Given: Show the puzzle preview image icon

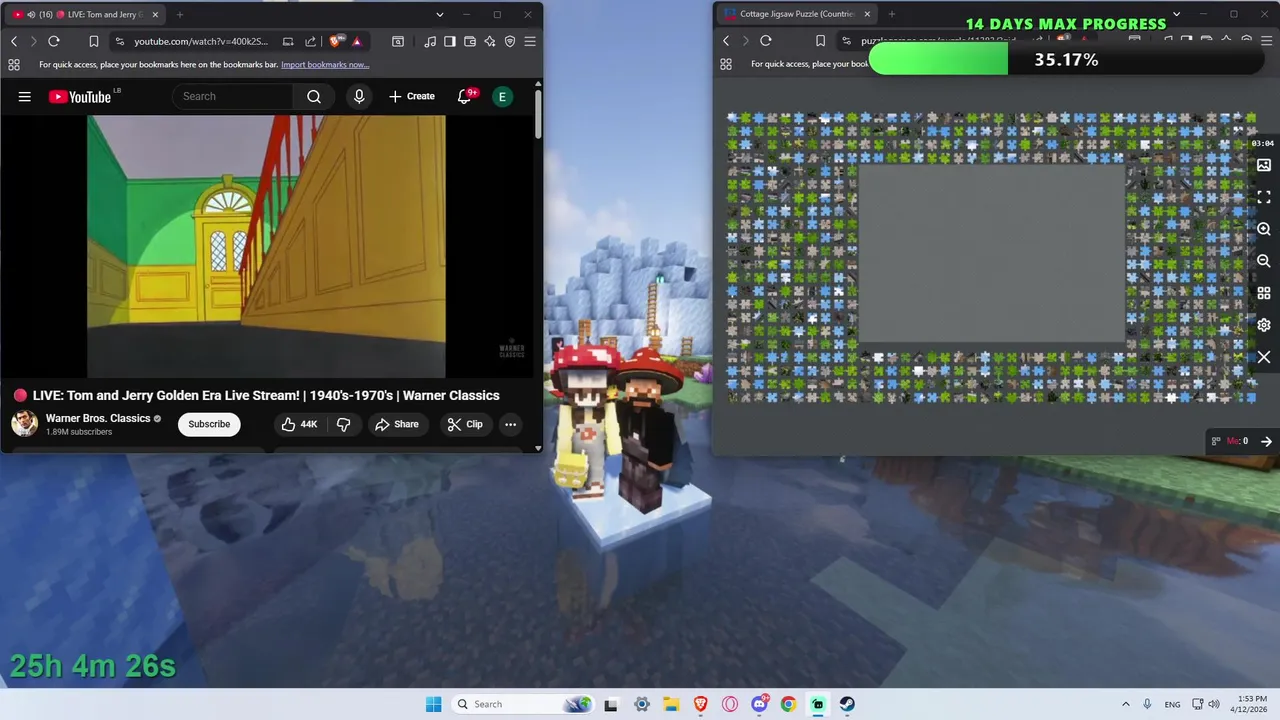Looking at the screenshot, I should coord(1264,165).
